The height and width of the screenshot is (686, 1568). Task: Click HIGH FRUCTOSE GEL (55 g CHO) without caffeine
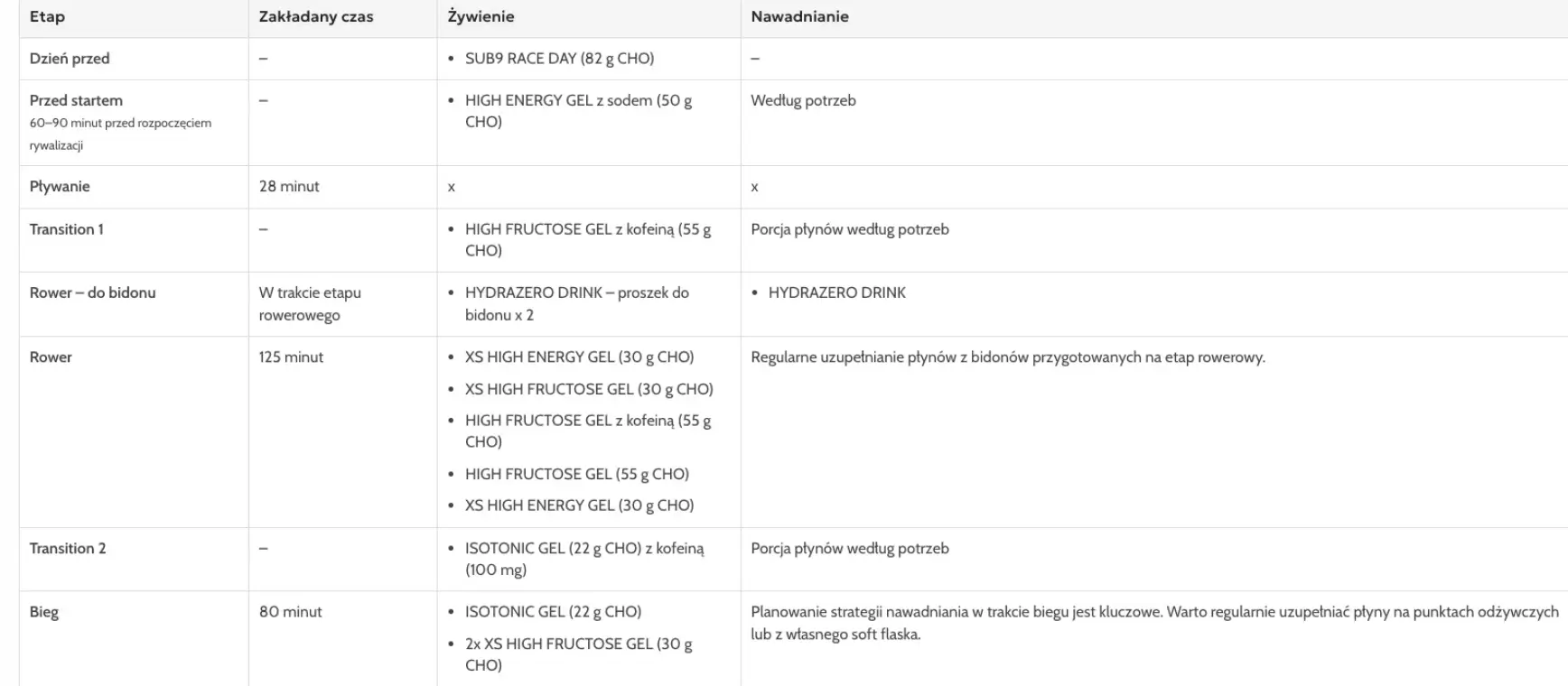[x=576, y=474]
